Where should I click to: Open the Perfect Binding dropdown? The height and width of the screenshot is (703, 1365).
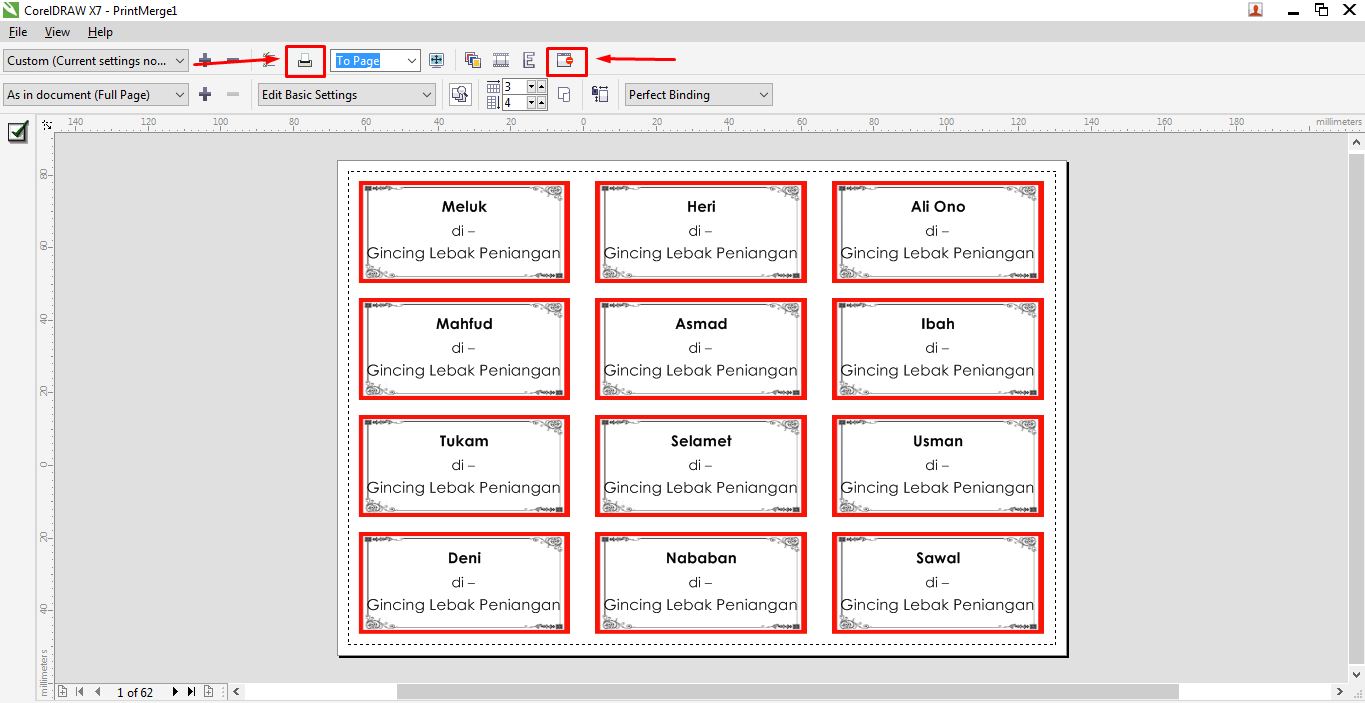(764, 94)
